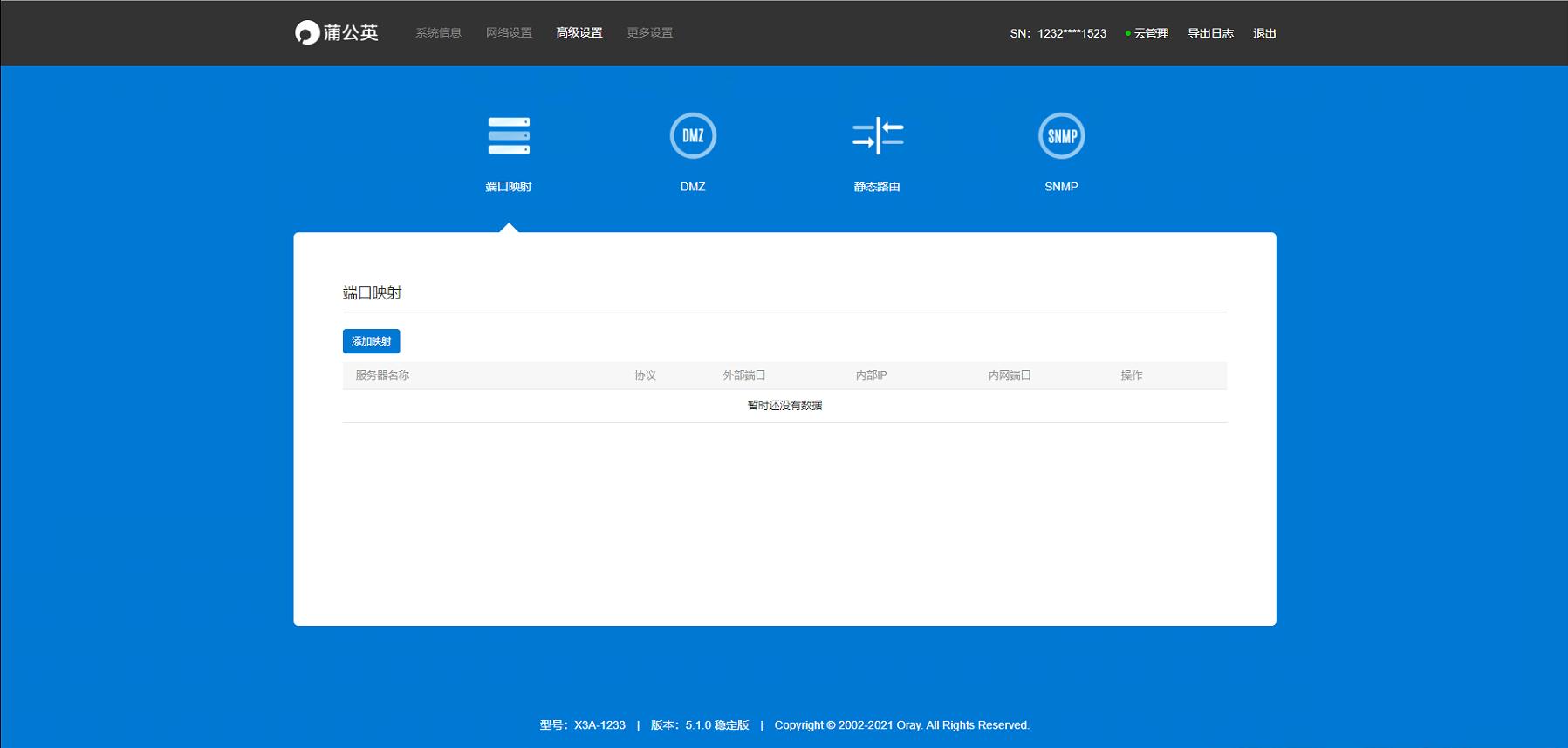Click 退出 to log out
This screenshot has width=1568, height=748.
tap(1264, 33)
